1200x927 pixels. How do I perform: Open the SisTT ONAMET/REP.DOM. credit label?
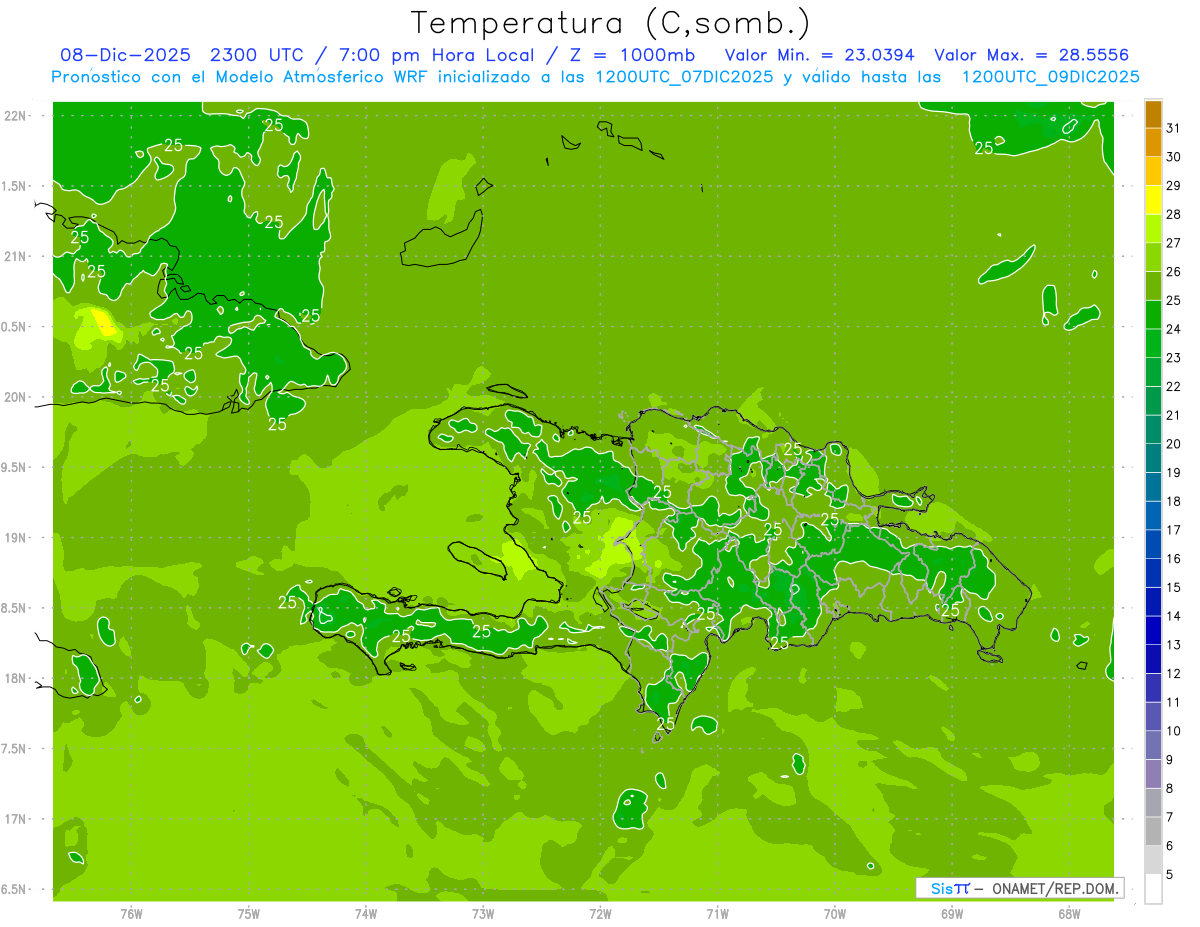click(1020, 888)
